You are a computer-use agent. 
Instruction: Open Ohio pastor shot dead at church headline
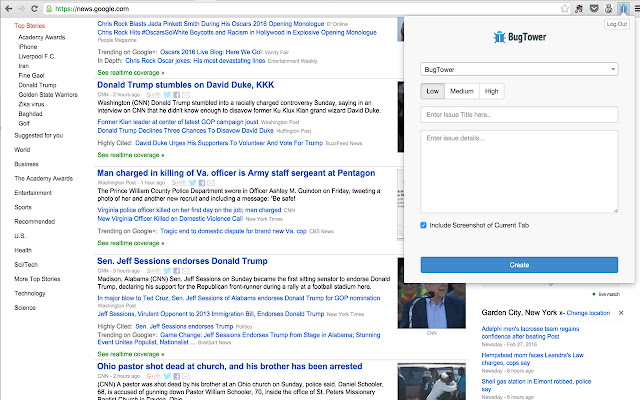230,367
